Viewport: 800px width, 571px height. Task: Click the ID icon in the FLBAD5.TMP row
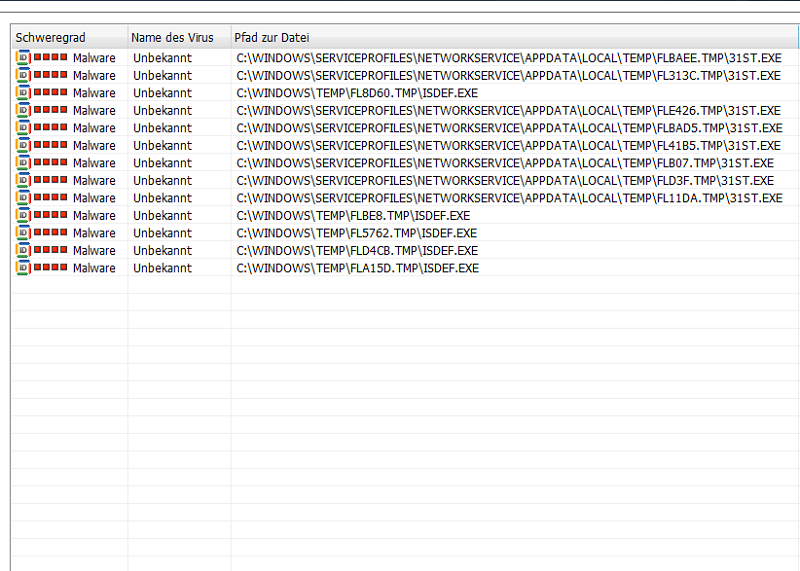point(23,128)
